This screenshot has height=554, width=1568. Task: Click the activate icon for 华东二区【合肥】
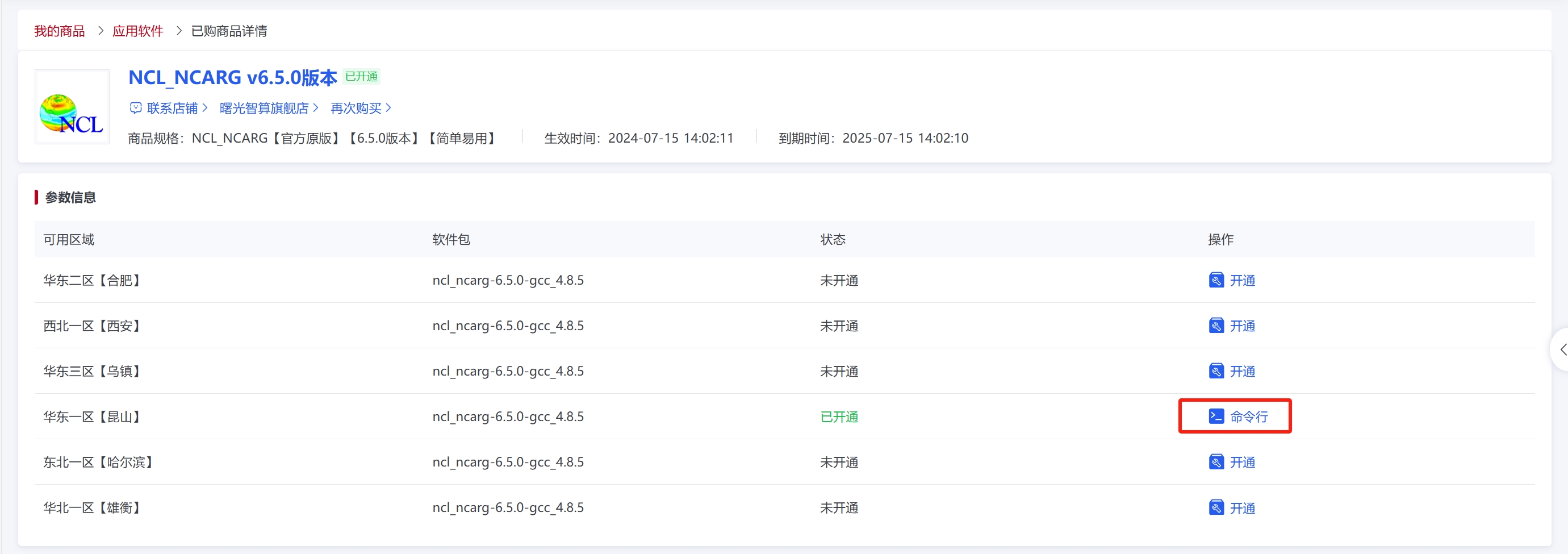[1215, 280]
